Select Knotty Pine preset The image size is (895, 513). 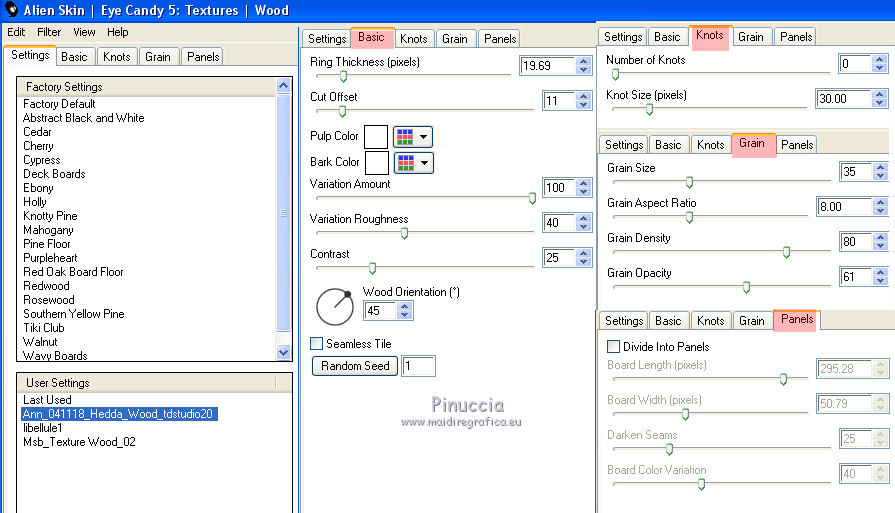click(50, 216)
